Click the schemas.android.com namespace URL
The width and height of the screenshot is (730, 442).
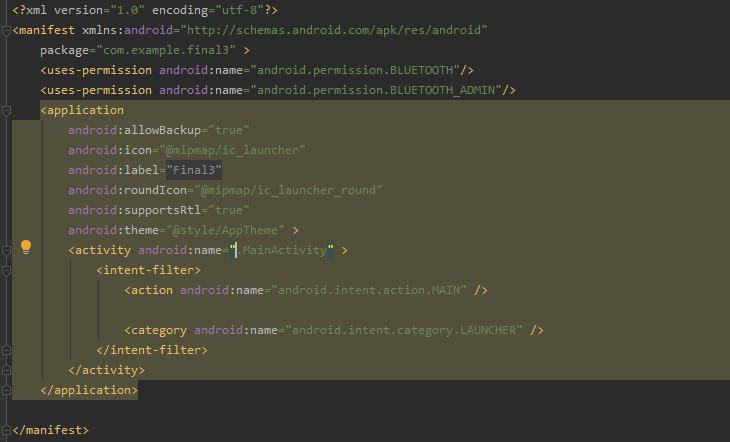[334, 30]
